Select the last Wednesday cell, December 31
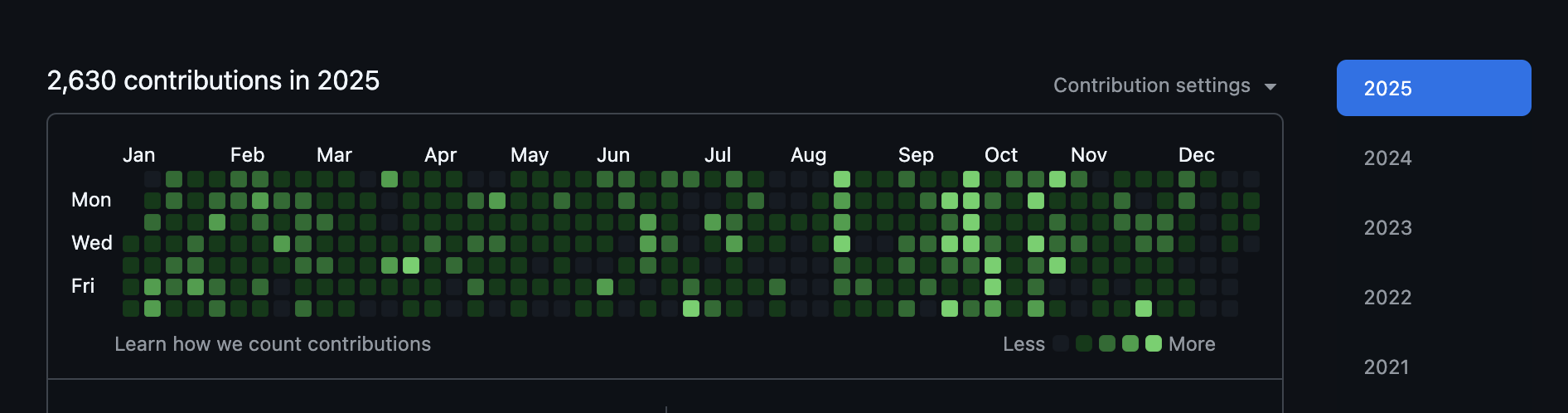Viewport: 1568px width, 413px height. point(1251,244)
